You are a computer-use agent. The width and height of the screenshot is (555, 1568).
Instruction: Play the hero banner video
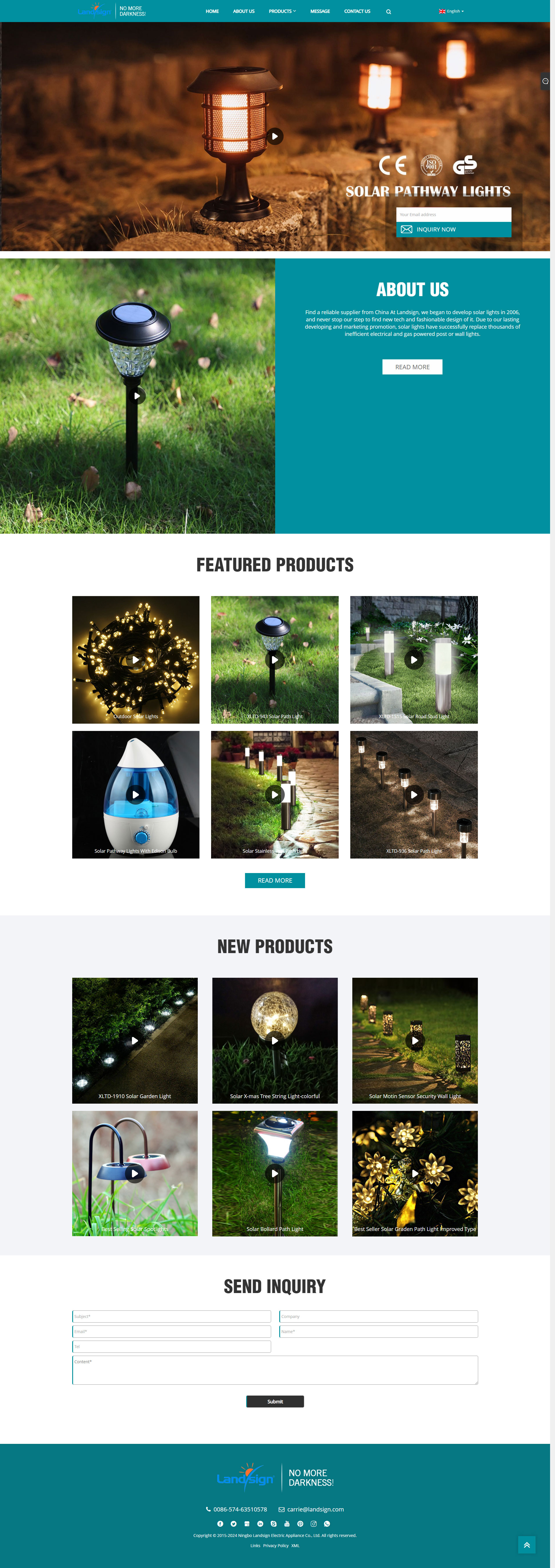point(275,136)
